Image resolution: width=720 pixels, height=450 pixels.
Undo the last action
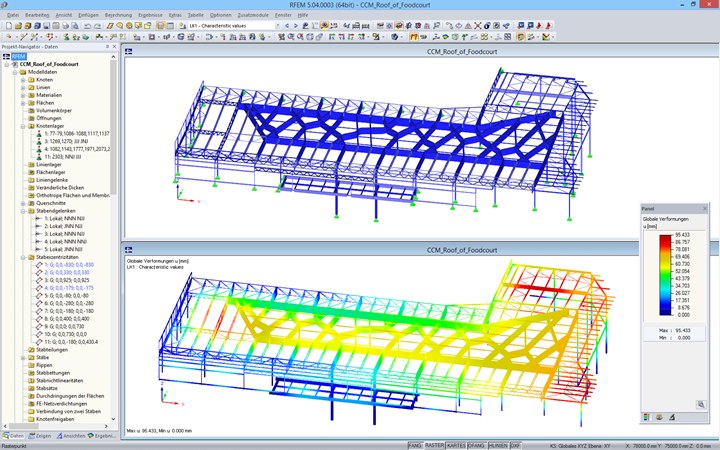(87, 26)
